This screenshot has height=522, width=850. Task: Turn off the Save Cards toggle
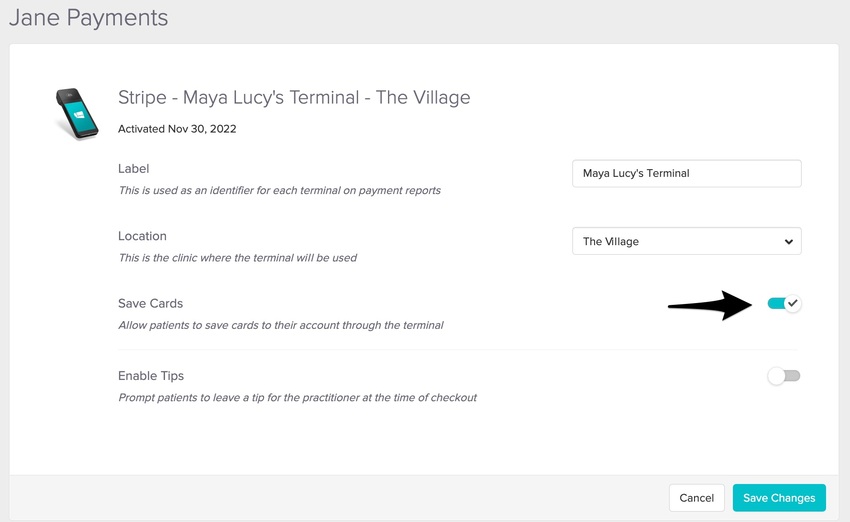pos(784,303)
